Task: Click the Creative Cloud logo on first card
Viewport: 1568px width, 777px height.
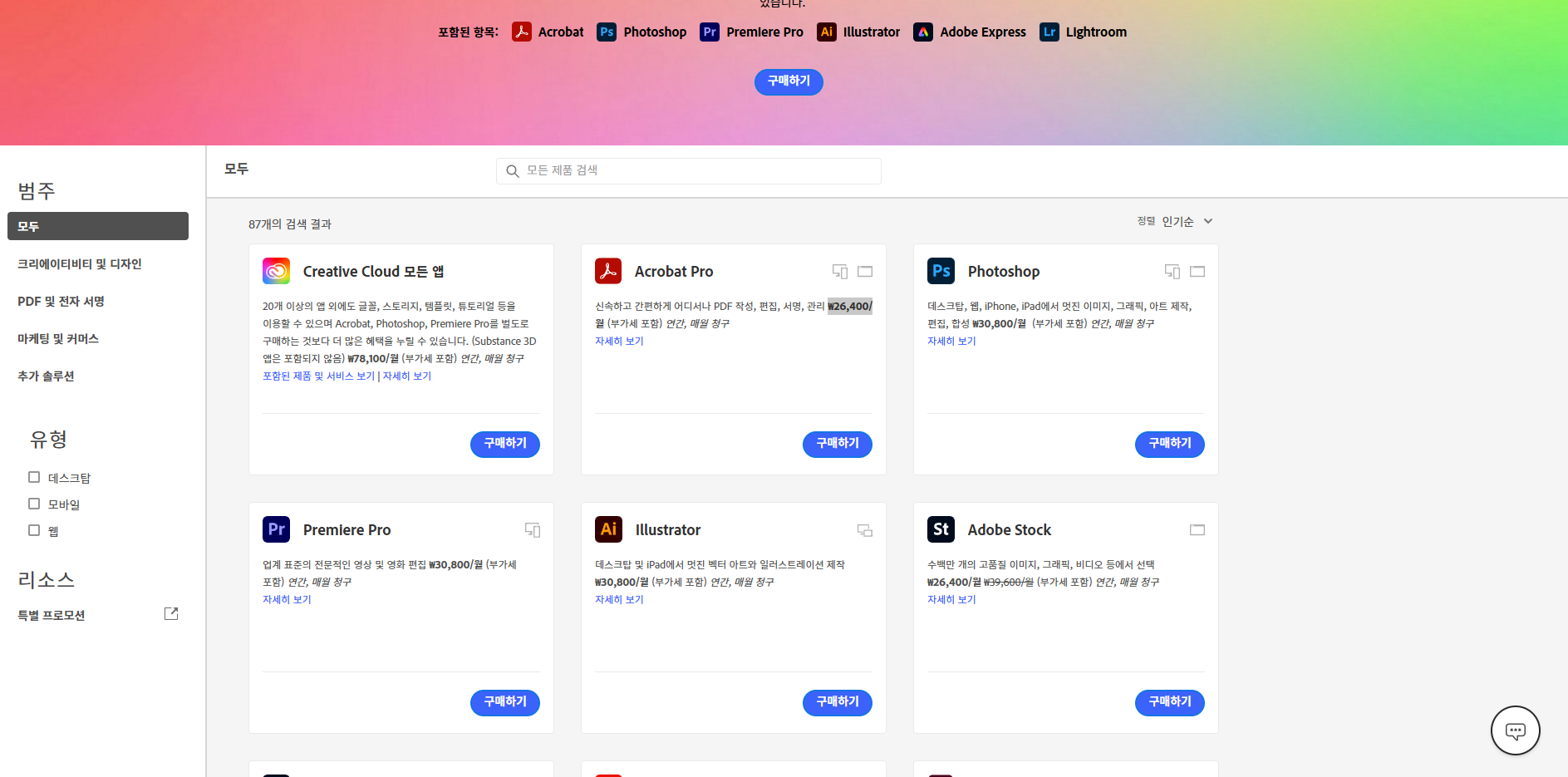Action: tap(277, 271)
